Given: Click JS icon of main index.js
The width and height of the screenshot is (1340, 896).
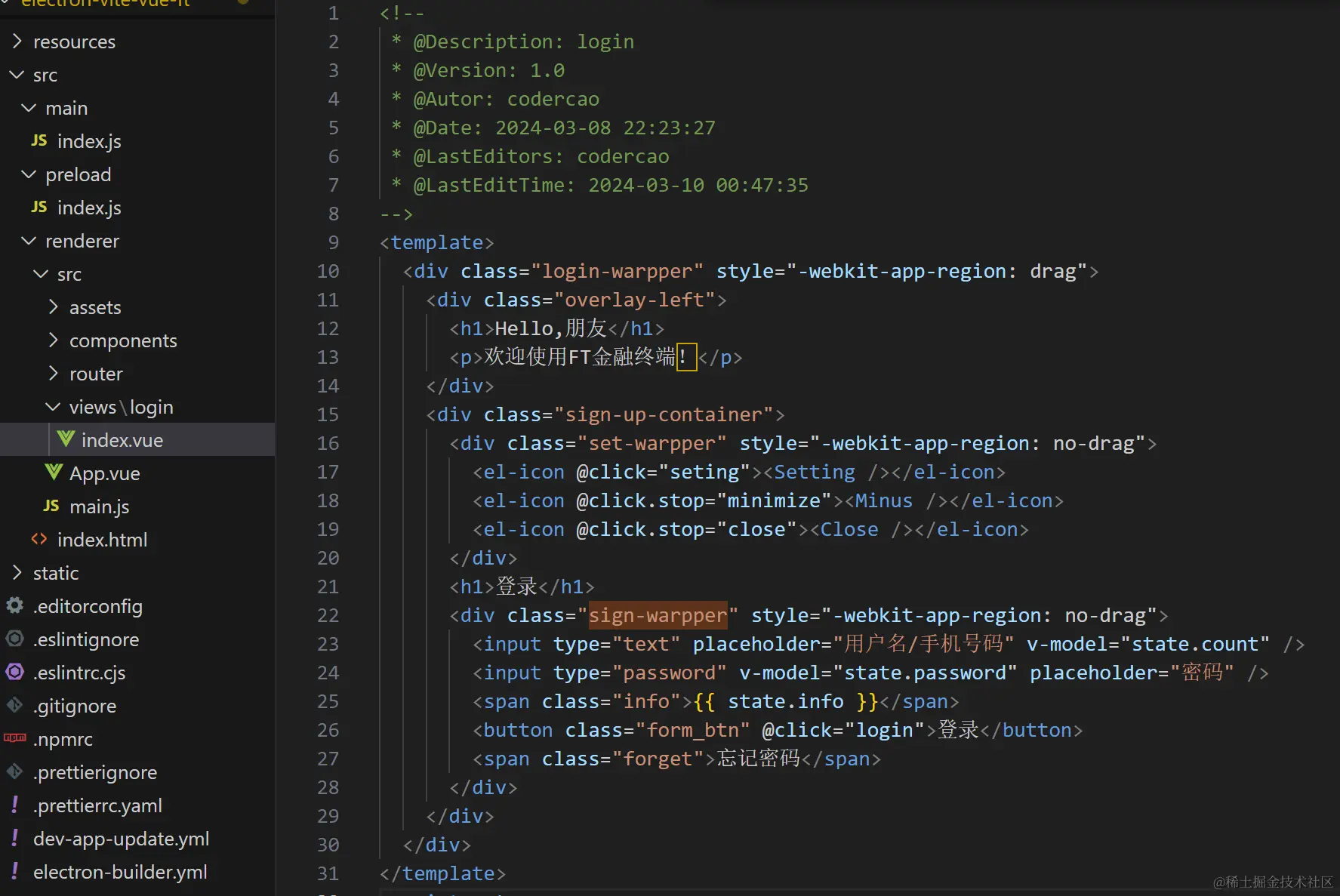Looking at the screenshot, I should click(39, 141).
